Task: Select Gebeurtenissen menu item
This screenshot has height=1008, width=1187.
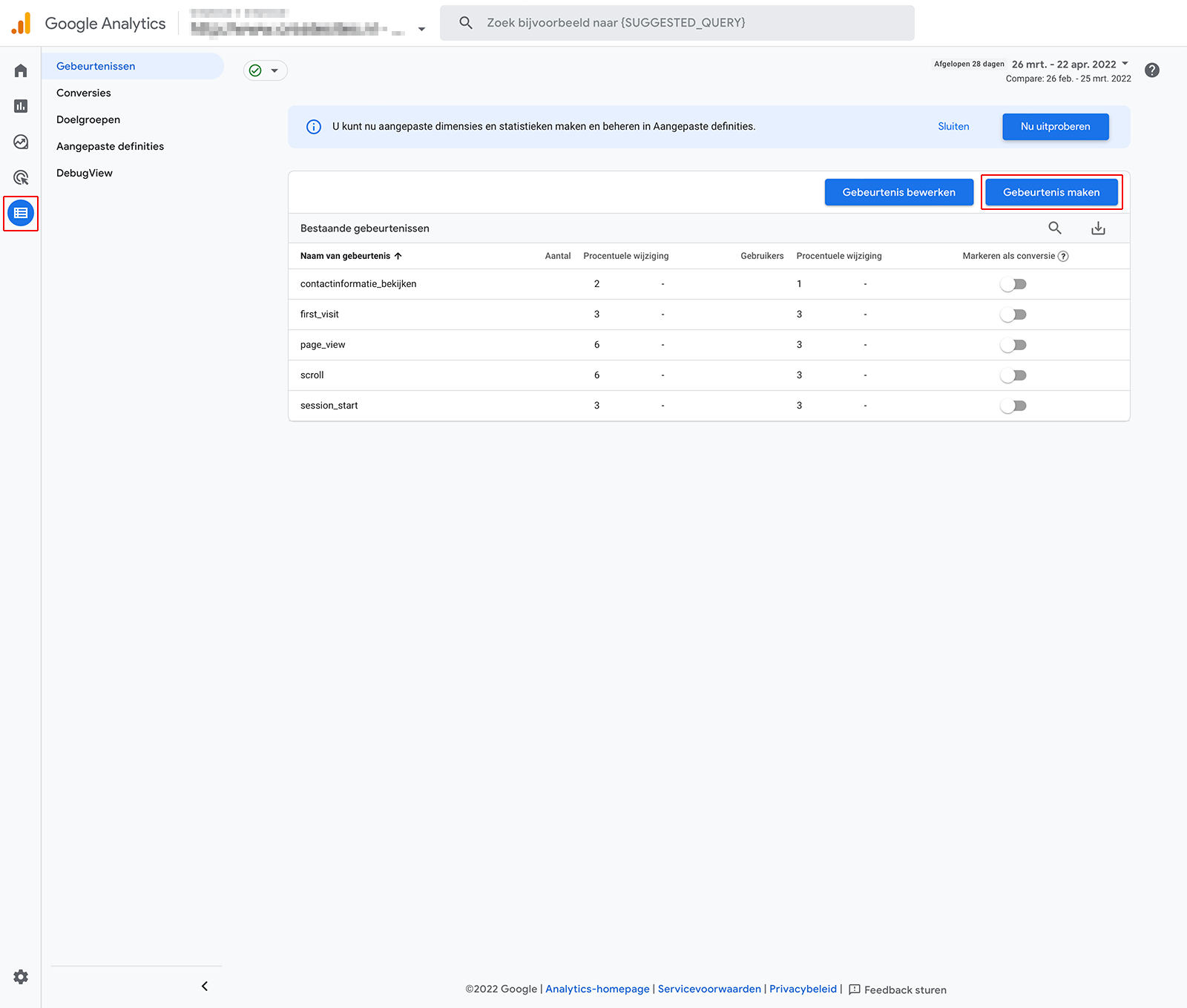Action: 133,66
